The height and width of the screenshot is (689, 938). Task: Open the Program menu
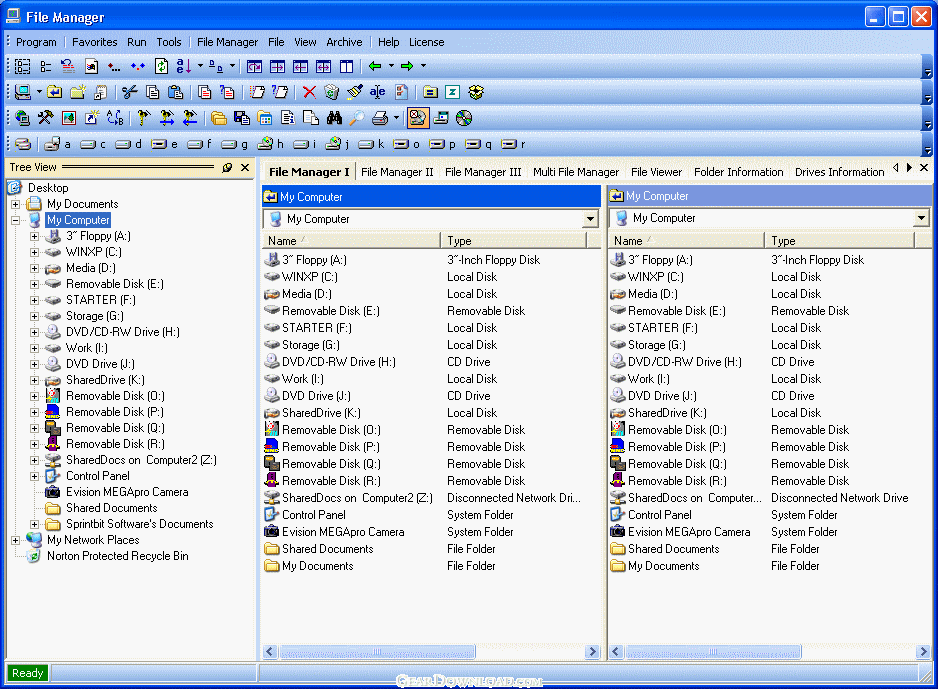tap(36, 42)
